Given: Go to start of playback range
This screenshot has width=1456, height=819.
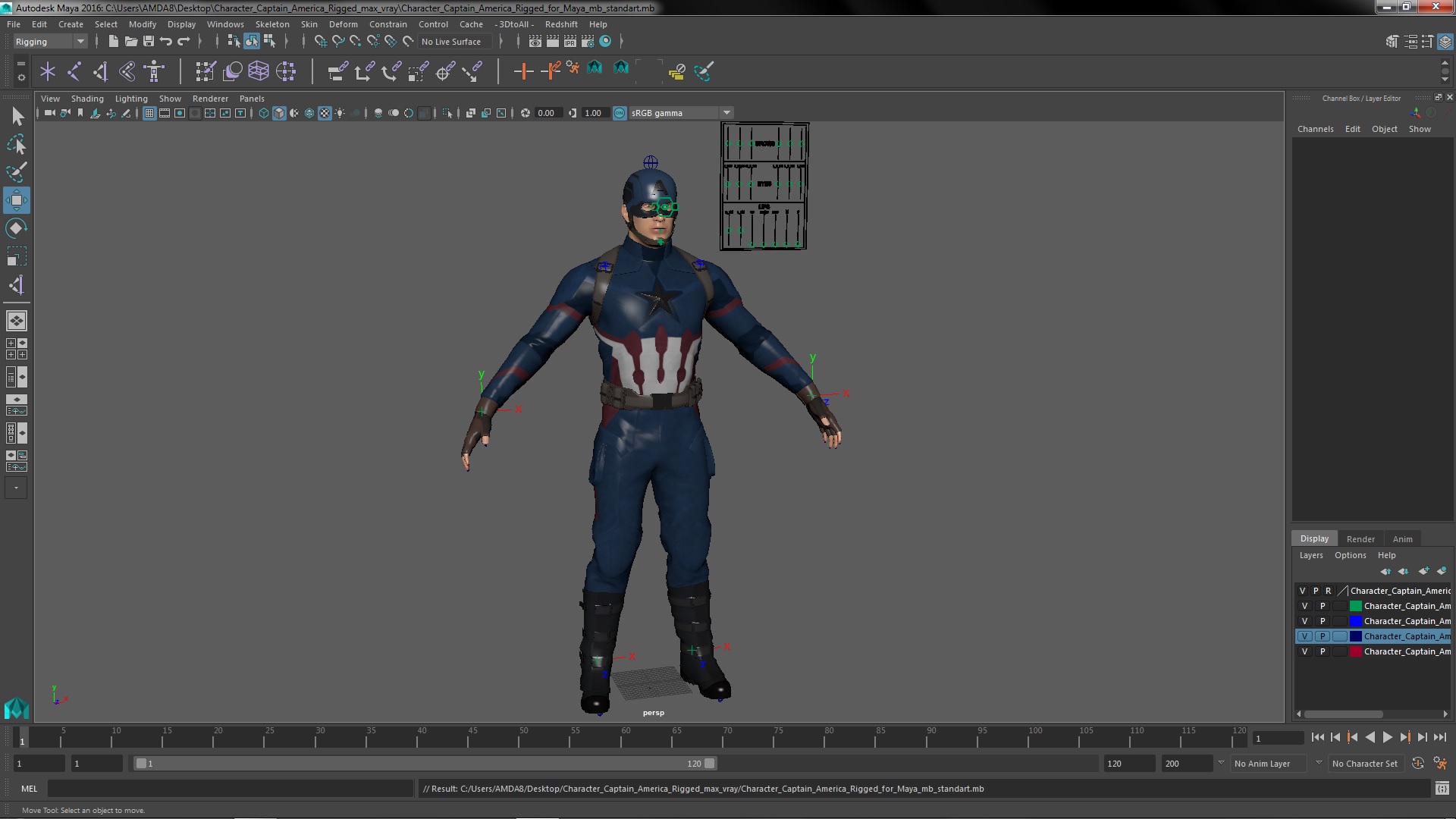Looking at the screenshot, I should click(x=1317, y=737).
